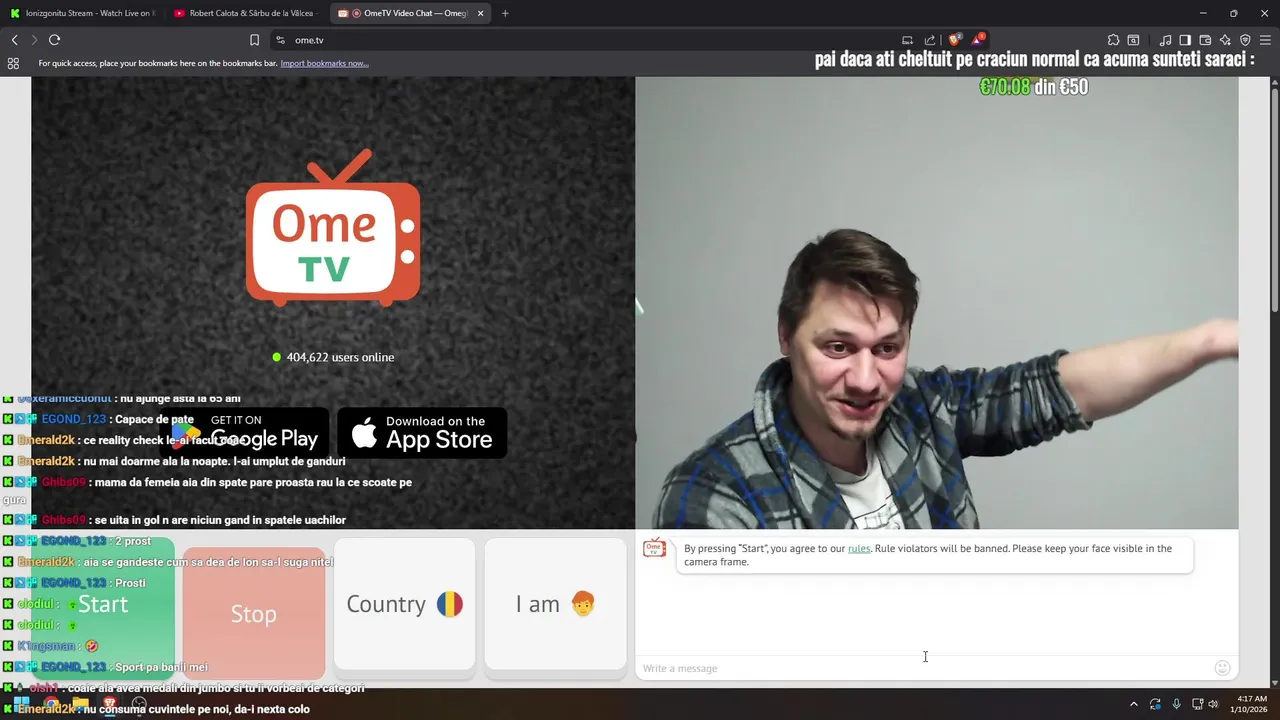
Task: Click the install app icon in the address bar
Action: click(x=907, y=40)
